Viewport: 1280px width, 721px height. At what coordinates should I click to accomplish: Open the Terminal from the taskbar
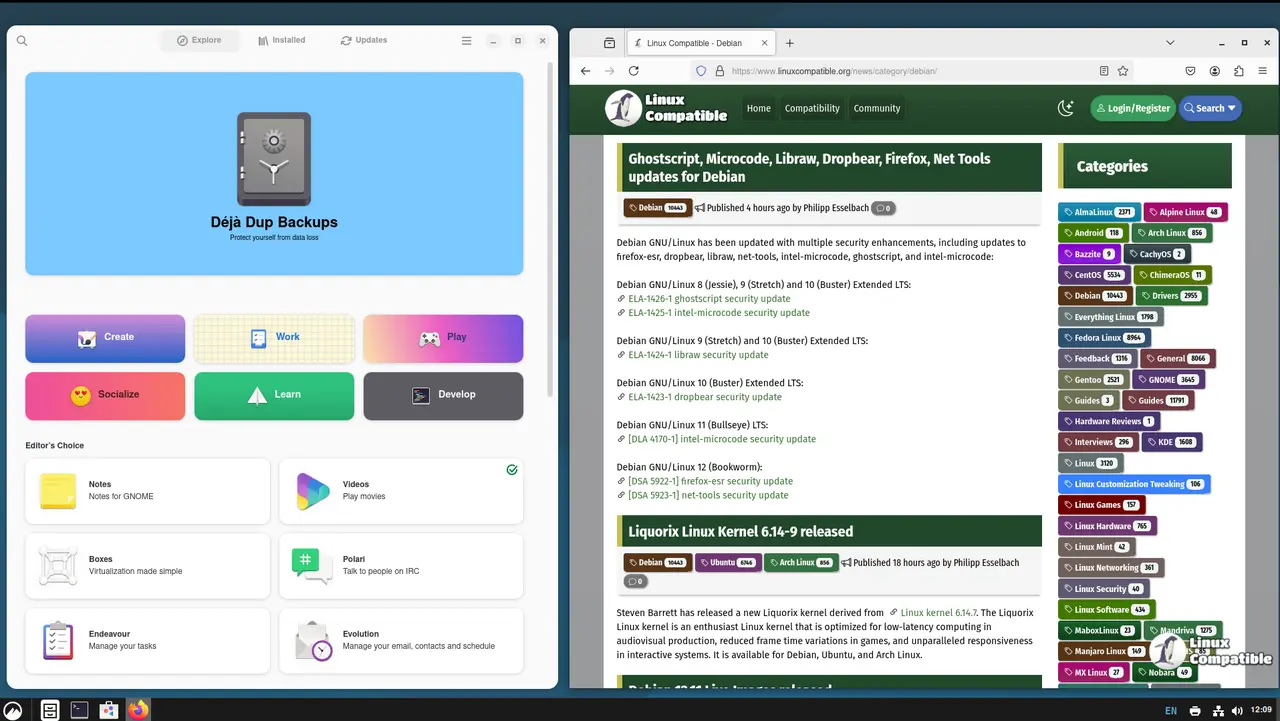pos(79,710)
